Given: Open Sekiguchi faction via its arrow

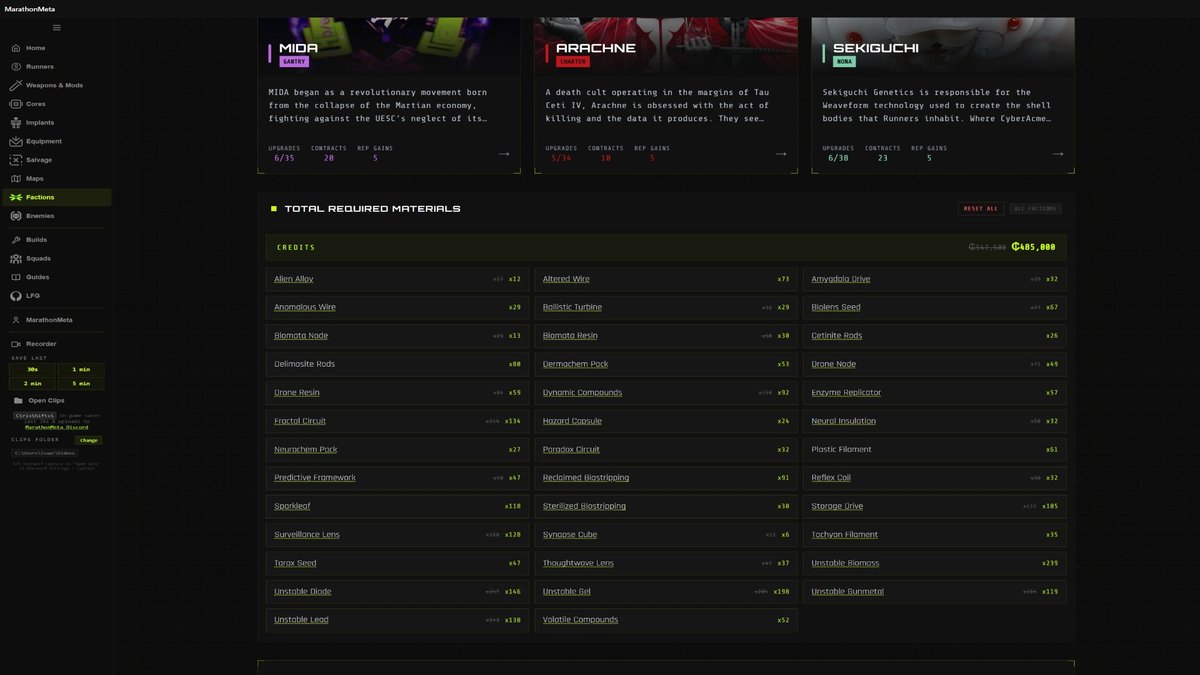Looking at the screenshot, I should 1057,154.
